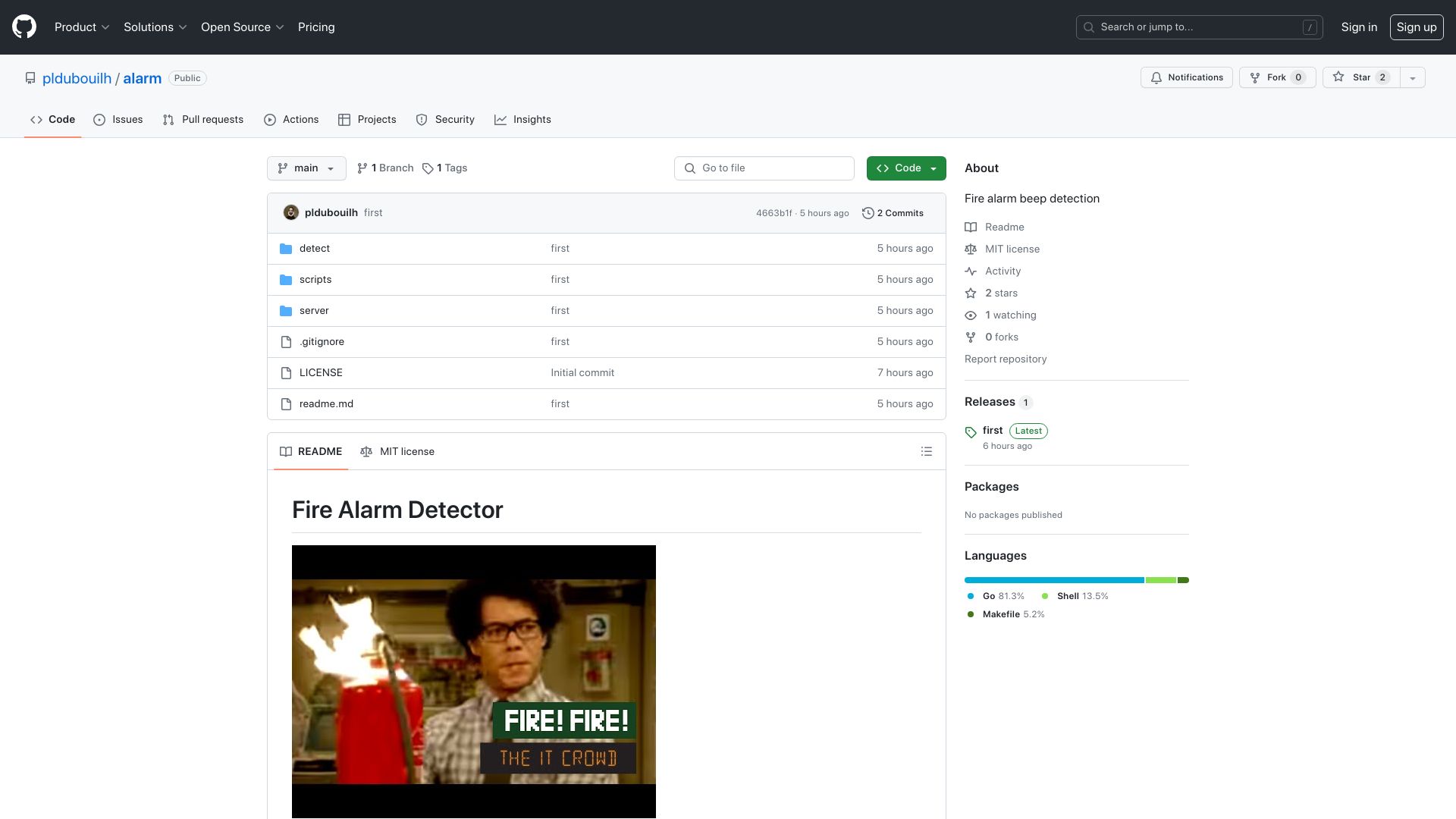
Task: Expand the main branch selector
Action: point(306,168)
